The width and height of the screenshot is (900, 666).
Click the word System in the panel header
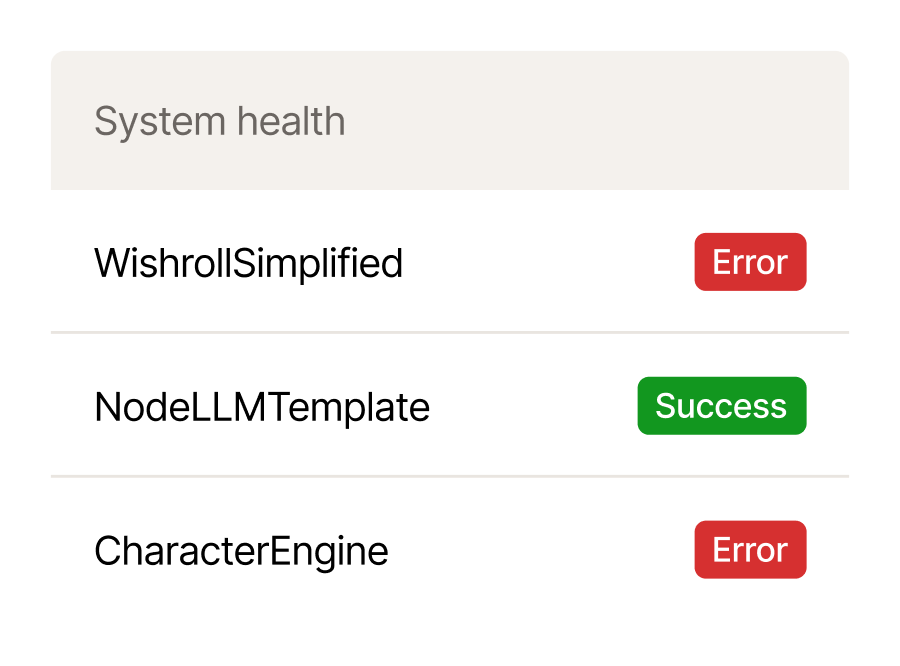(x=160, y=122)
